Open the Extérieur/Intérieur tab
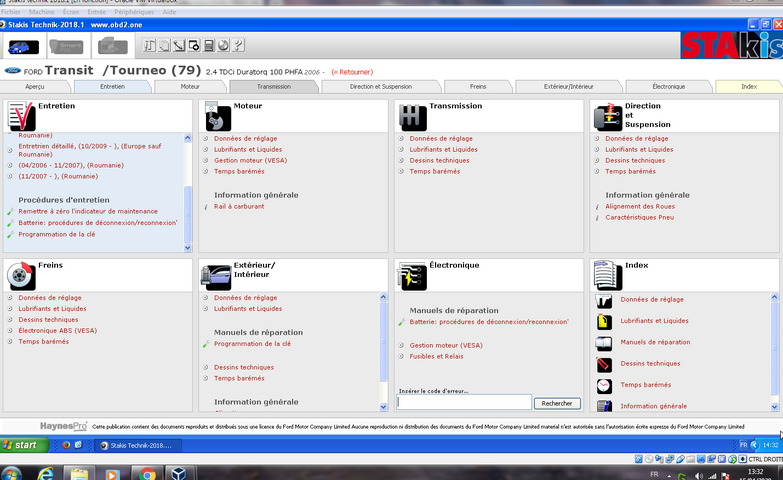 (569, 86)
